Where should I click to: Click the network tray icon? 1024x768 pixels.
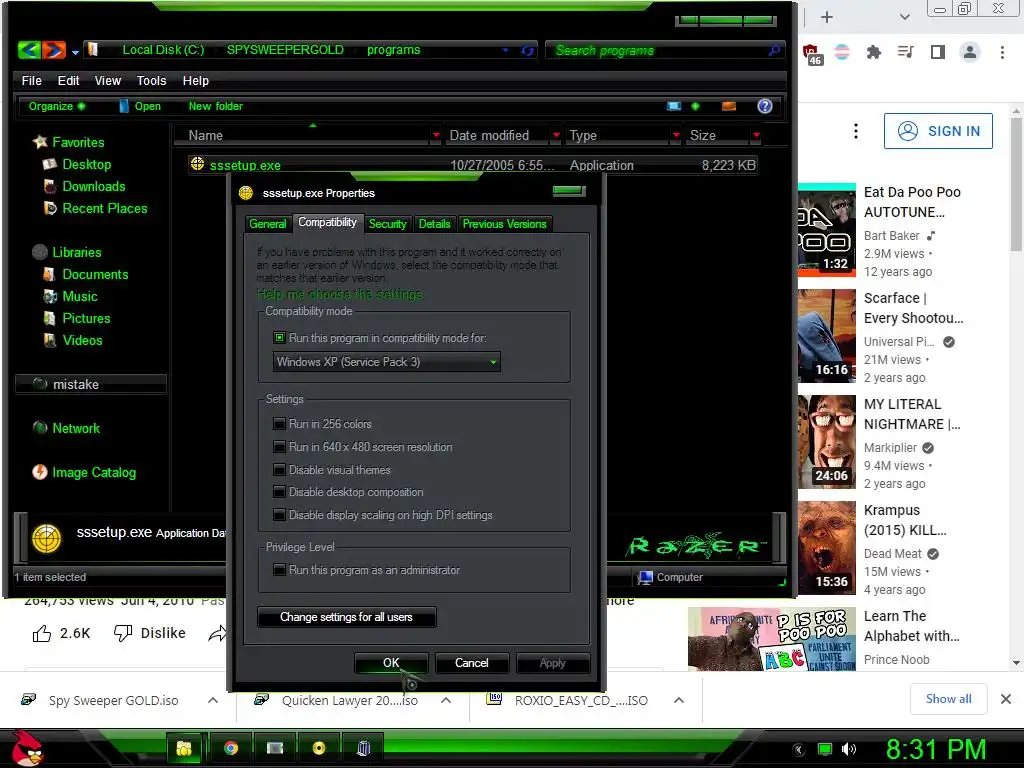click(825, 749)
